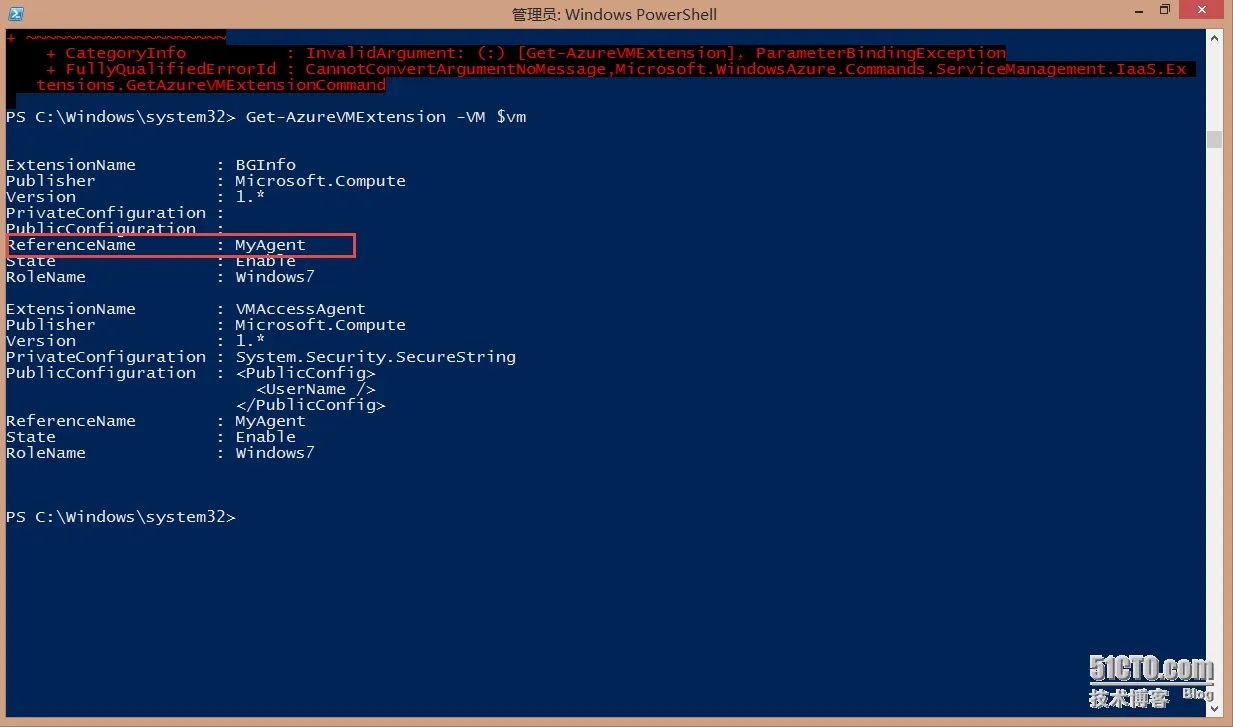Click the System.Security.SecureString value
Image resolution: width=1233 pixels, height=727 pixels.
pos(376,357)
